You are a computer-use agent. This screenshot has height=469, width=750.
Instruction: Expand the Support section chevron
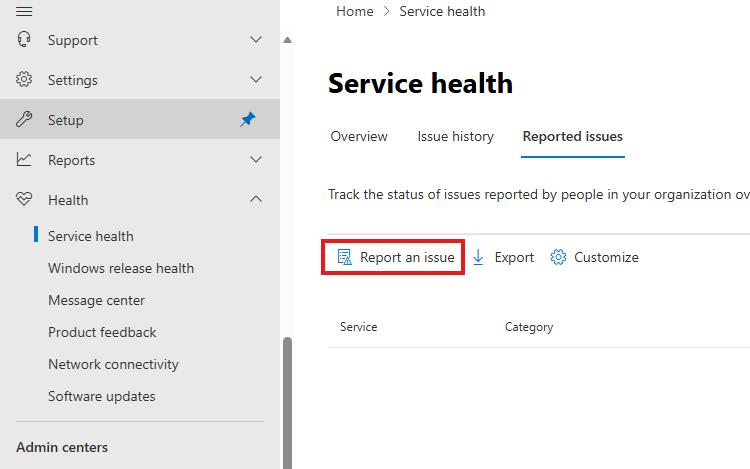click(256, 40)
